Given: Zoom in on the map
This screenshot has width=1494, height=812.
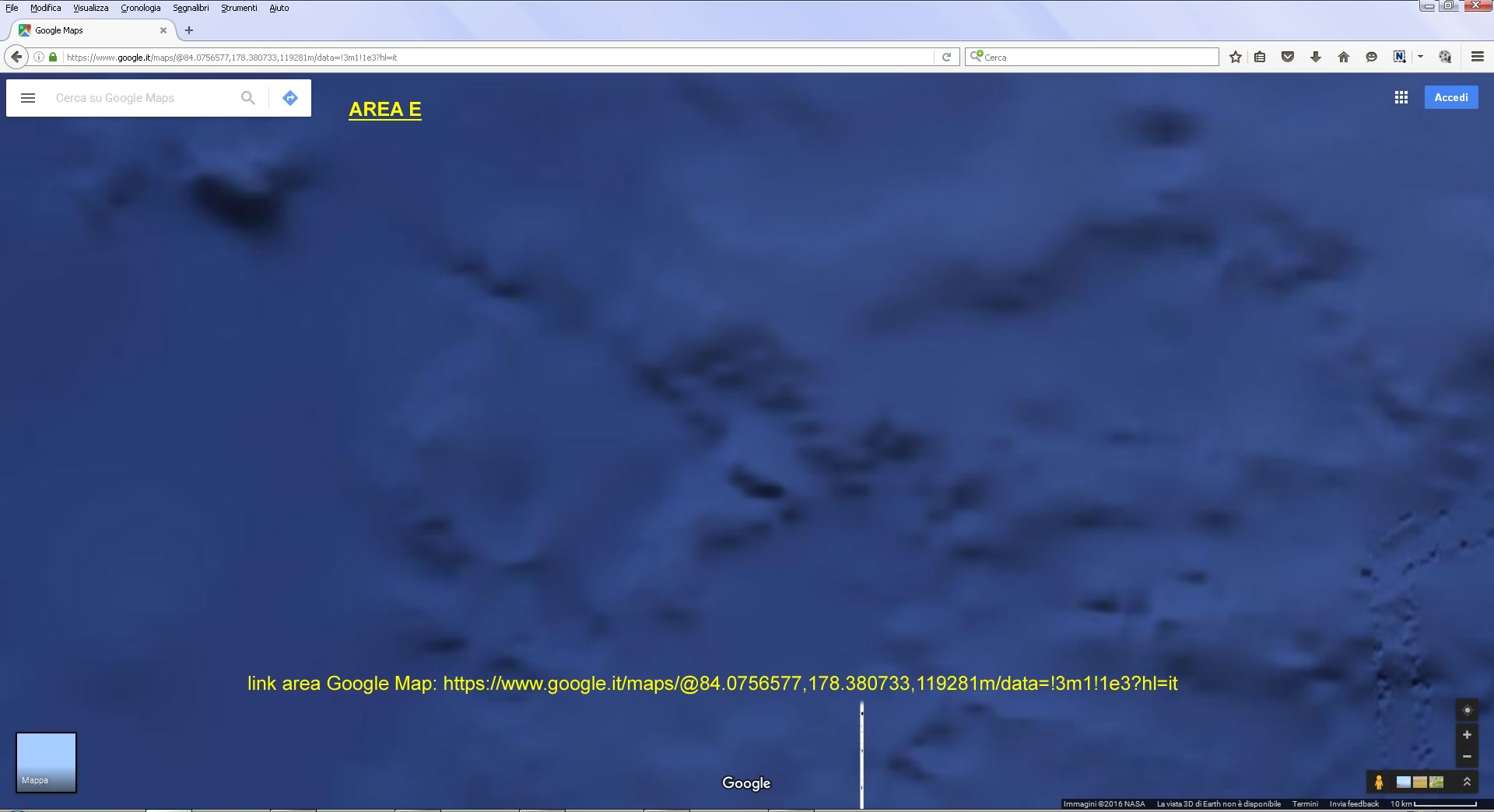Looking at the screenshot, I should tap(1467, 735).
